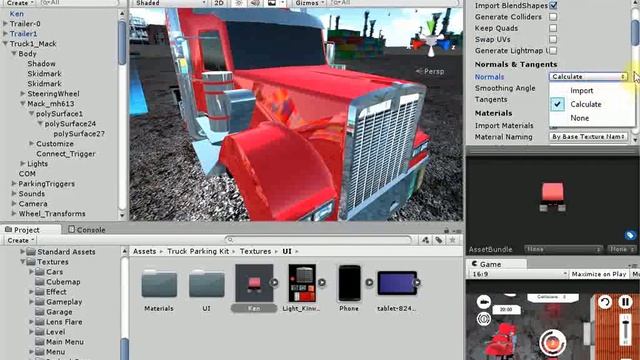Image resolution: width=640 pixels, height=360 pixels.
Task: Click the truck icon in Game view
Action: pos(484,302)
